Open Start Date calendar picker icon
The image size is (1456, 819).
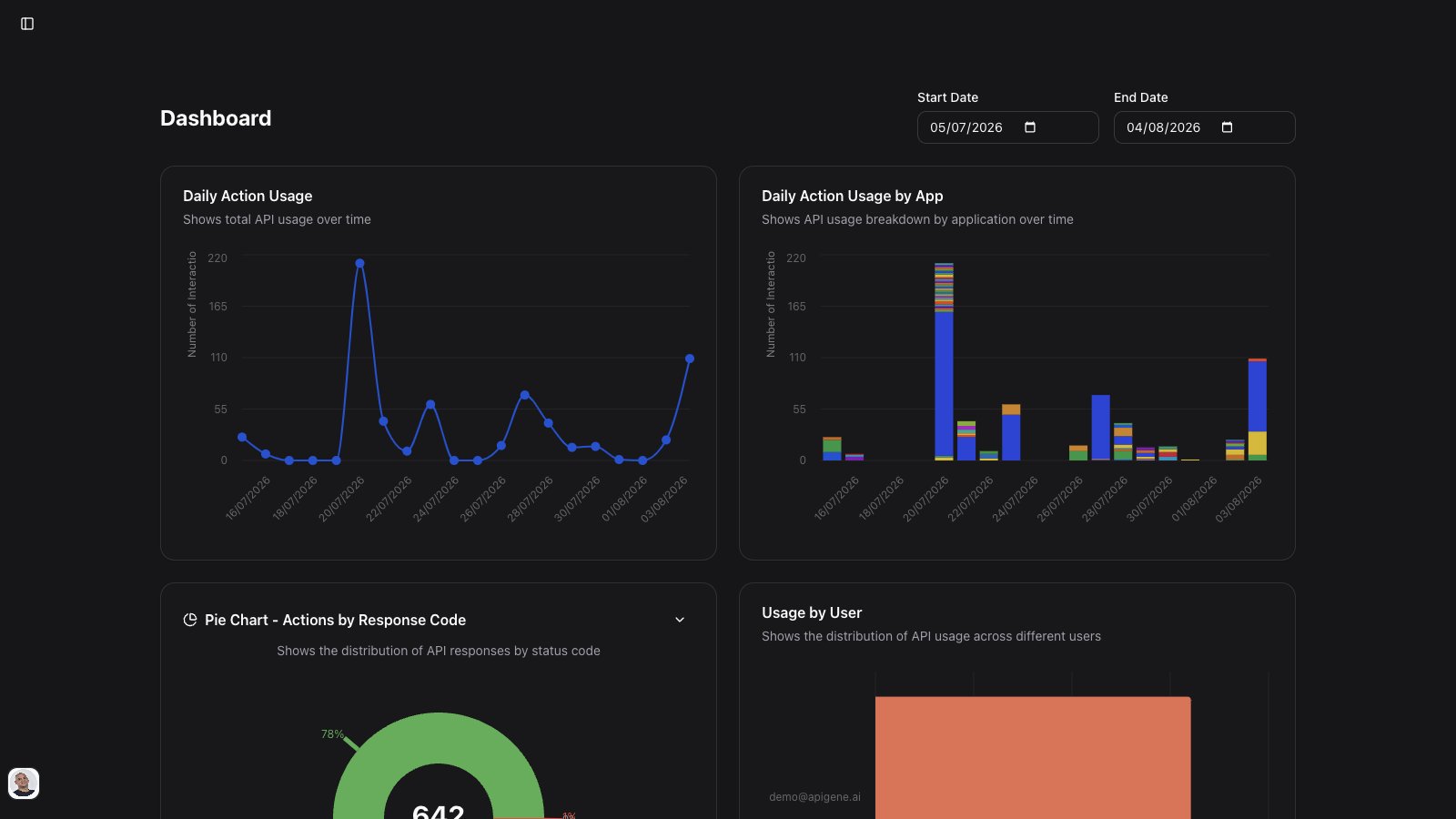pyautogui.click(x=1030, y=127)
